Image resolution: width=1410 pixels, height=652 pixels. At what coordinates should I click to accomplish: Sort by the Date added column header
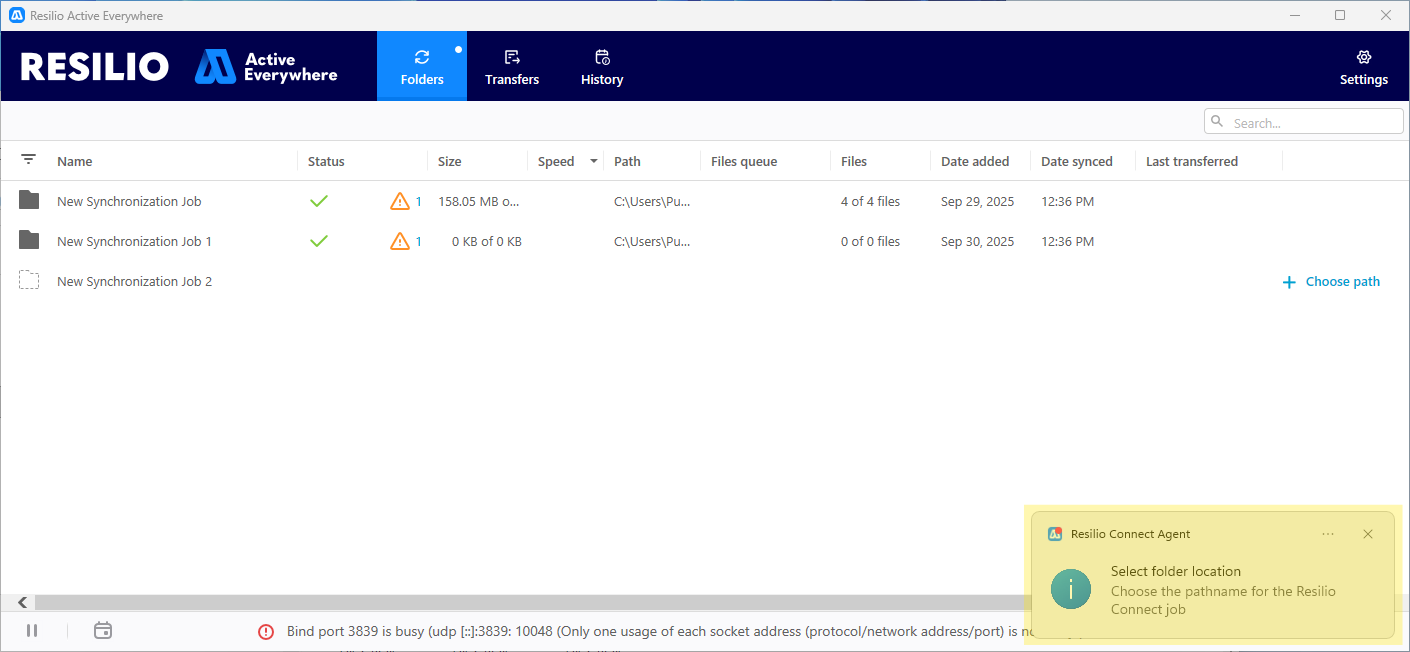(975, 161)
